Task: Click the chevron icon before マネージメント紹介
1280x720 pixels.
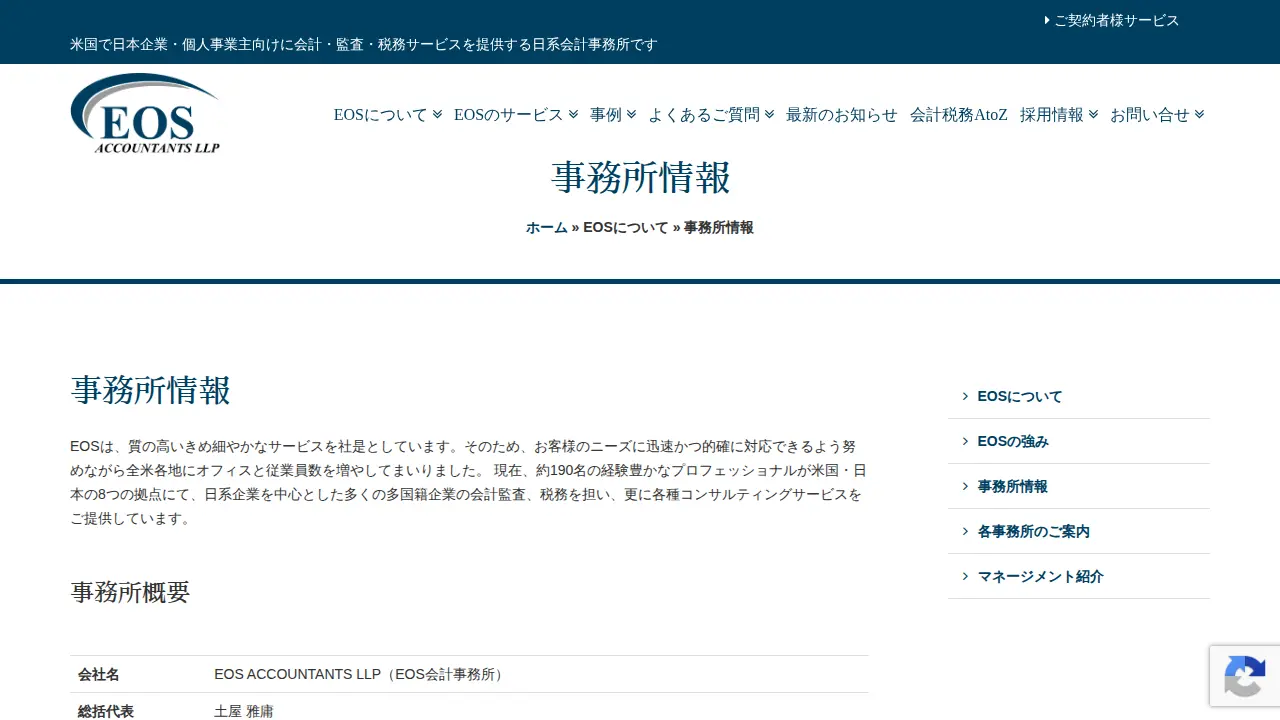Action: (x=965, y=576)
